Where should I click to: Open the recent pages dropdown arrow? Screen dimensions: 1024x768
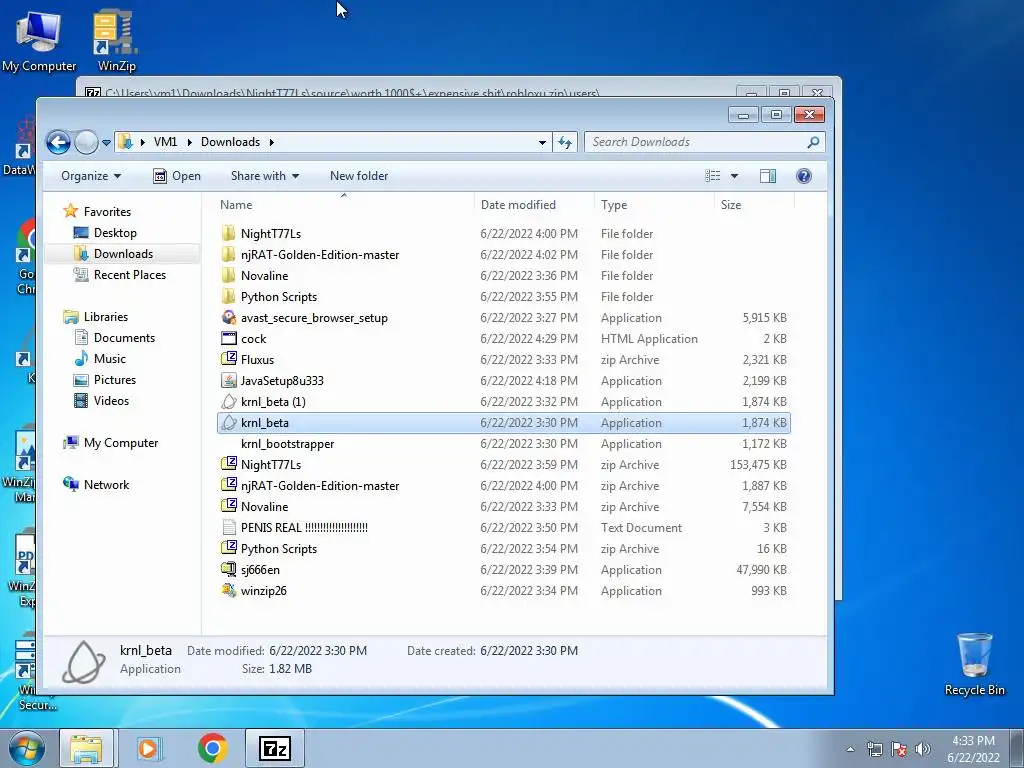tap(106, 142)
